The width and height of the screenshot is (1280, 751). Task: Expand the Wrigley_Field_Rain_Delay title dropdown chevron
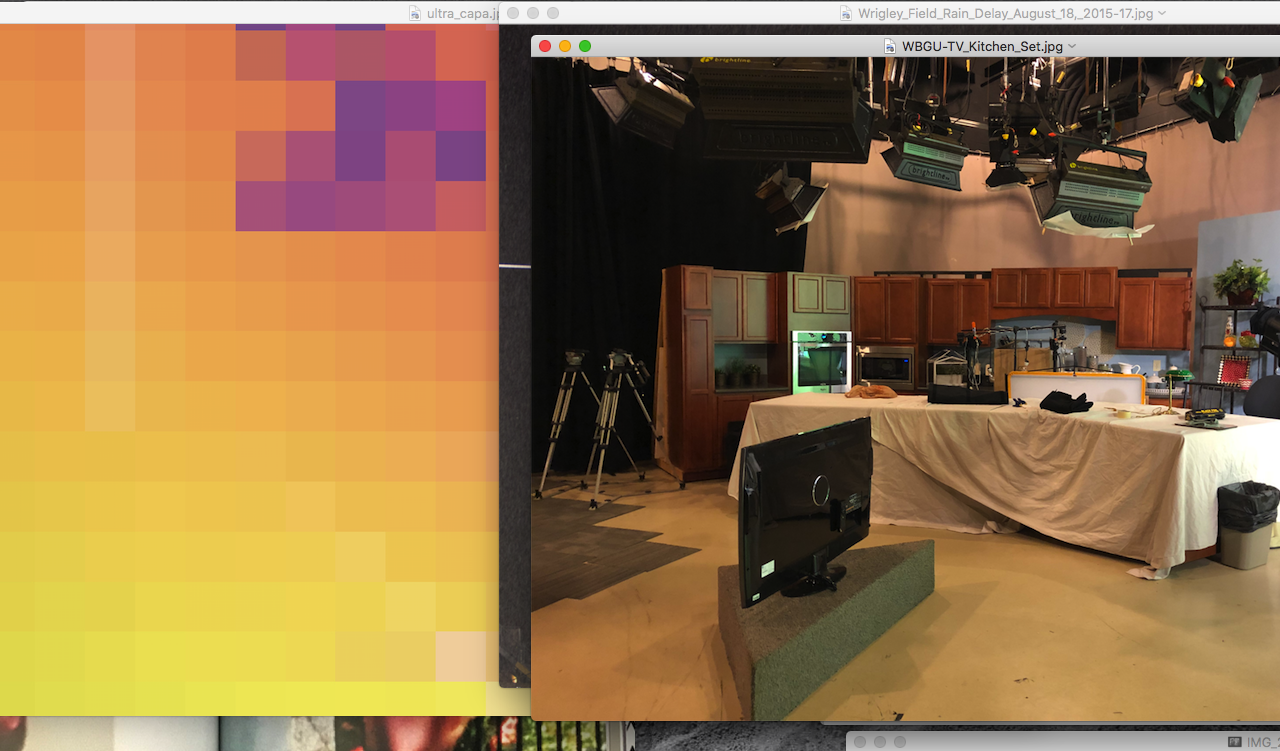tap(1161, 13)
